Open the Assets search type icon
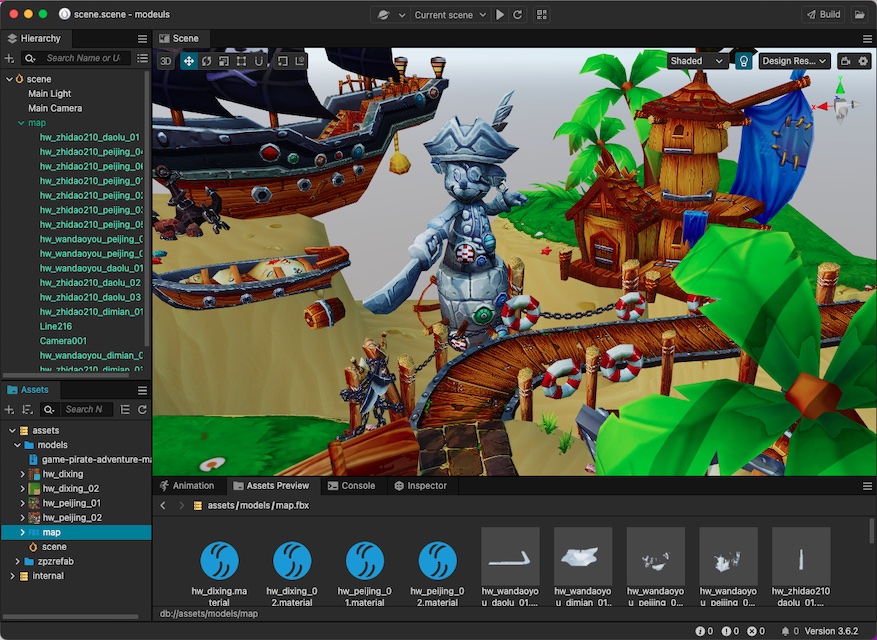Screen dimensions: 877x640 [x=49, y=410]
